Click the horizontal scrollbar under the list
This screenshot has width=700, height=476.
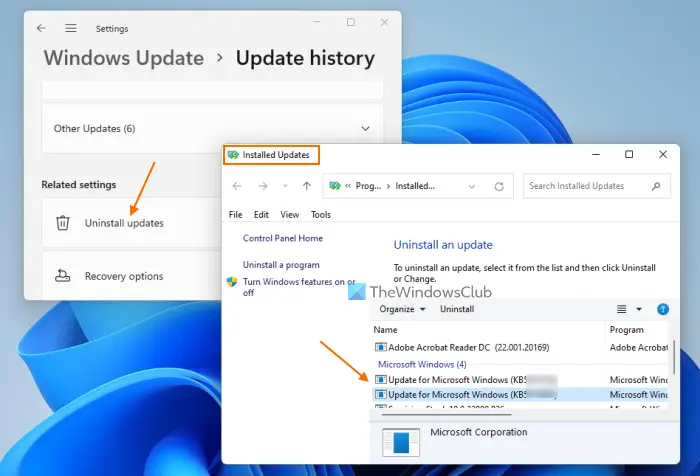(446, 414)
